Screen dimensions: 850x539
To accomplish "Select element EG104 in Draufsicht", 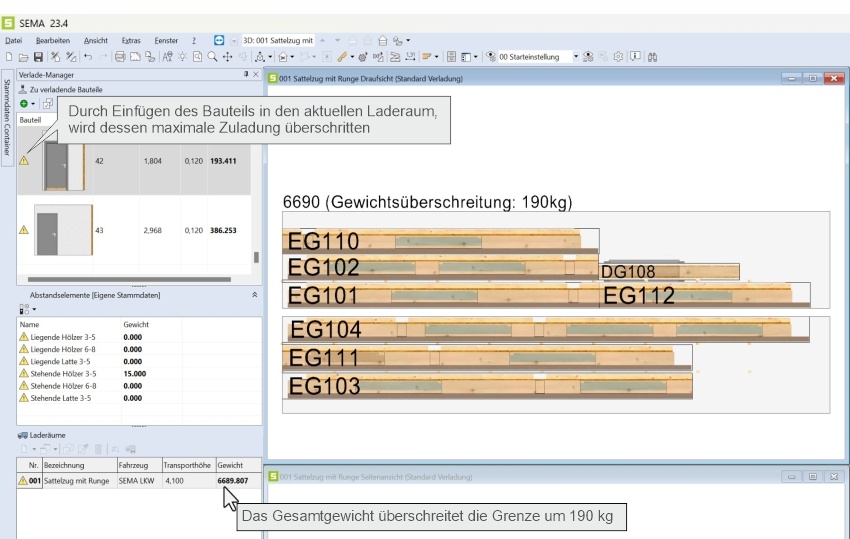I will (546, 330).
